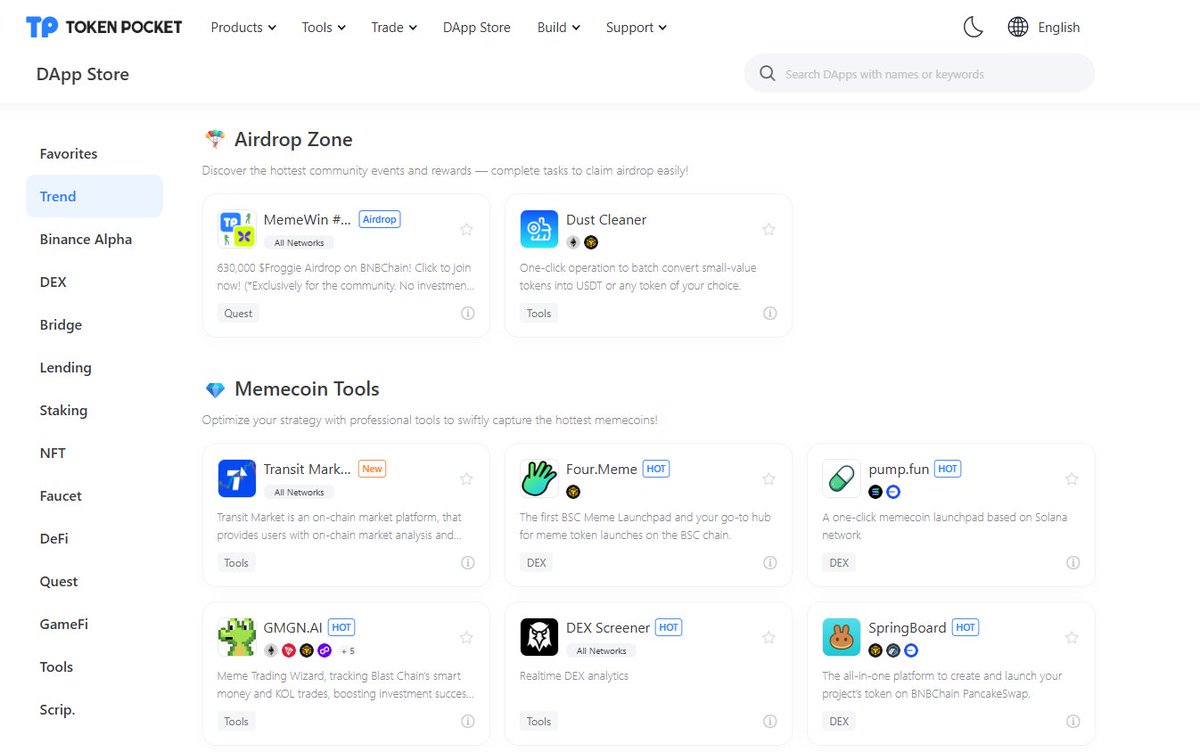Screen dimensions: 1200x752
Task: Open the Dust Cleaner app icon
Action: [539, 229]
